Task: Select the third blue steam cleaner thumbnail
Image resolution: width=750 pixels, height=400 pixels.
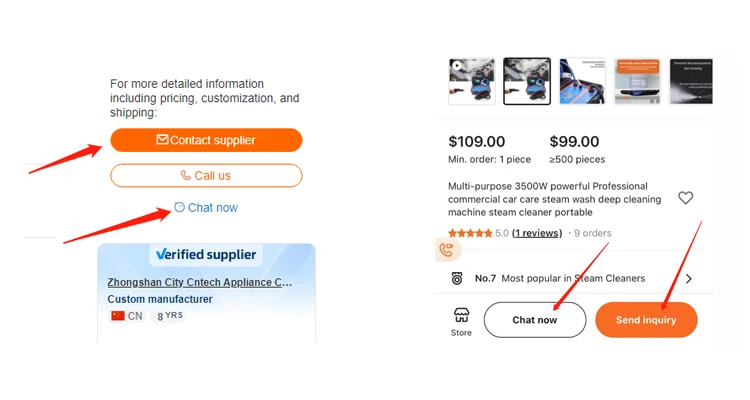Action: tap(582, 81)
